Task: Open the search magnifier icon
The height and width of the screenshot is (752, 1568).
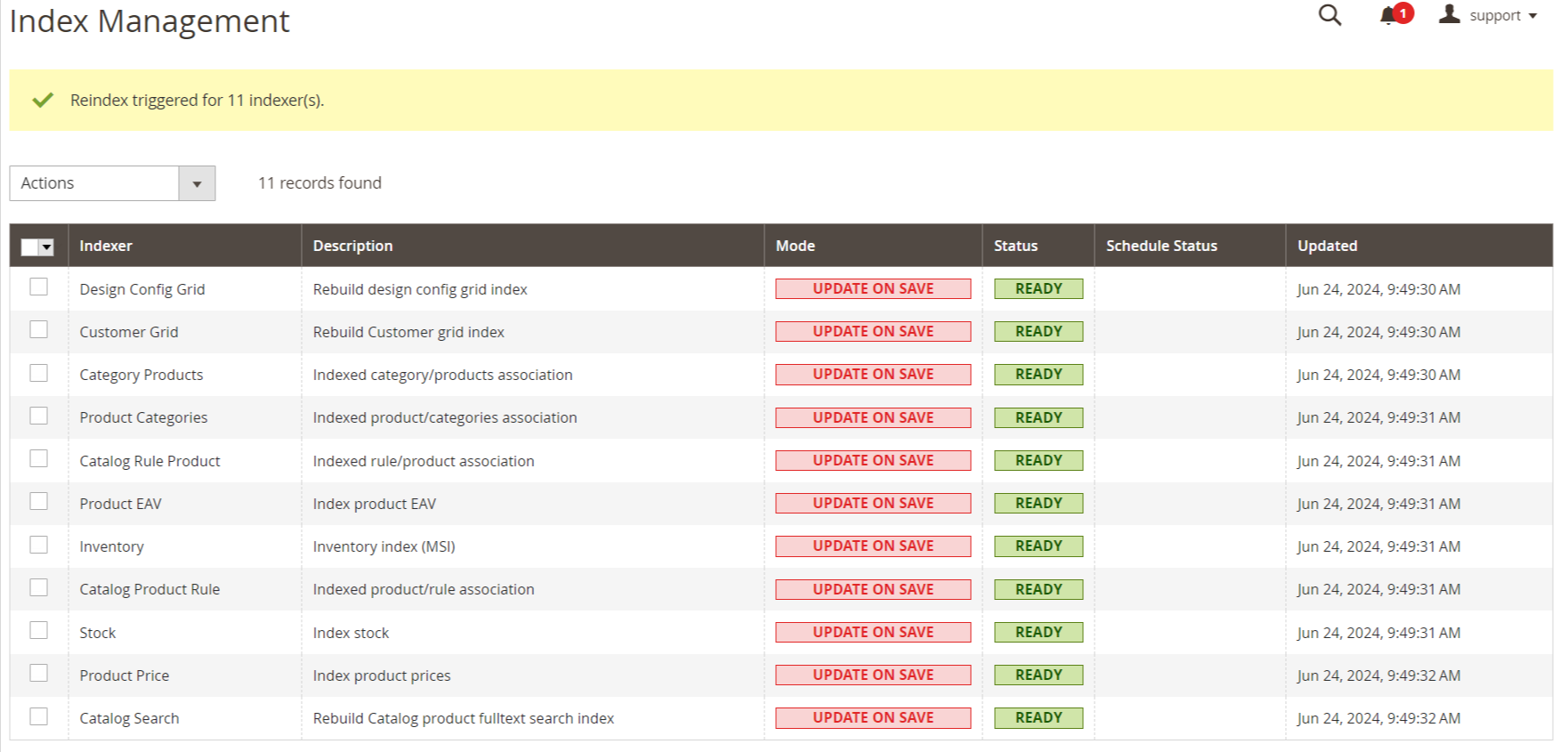Action: pos(1330,15)
